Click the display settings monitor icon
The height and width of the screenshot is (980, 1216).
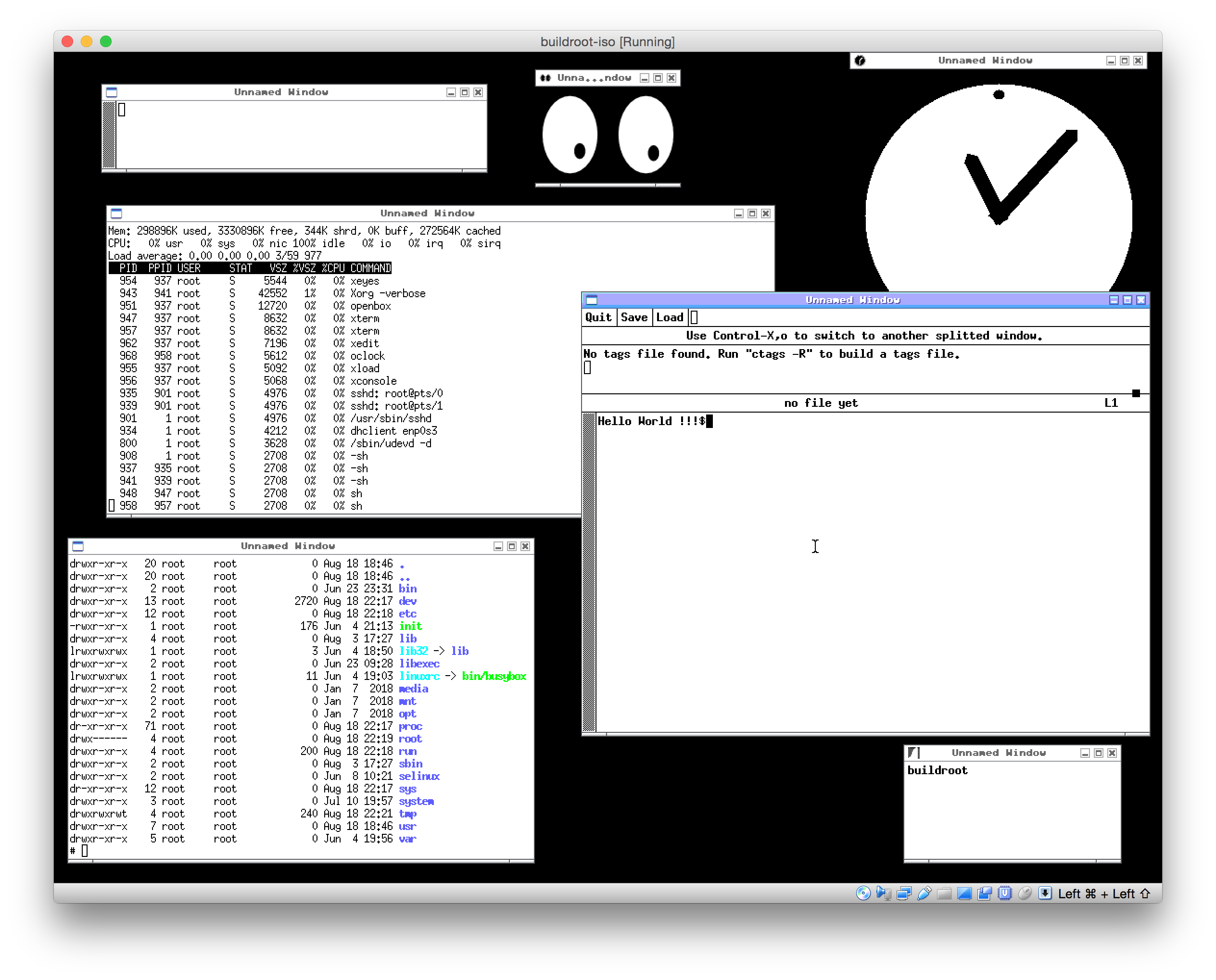tap(964, 893)
